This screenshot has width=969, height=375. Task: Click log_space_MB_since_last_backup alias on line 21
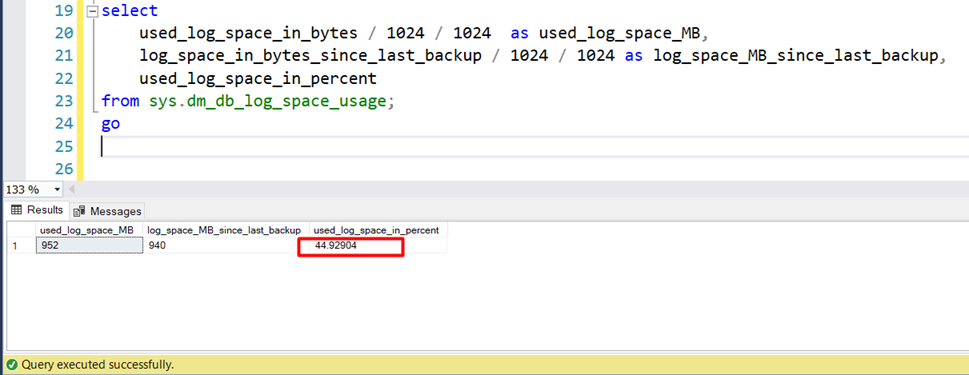click(x=795, y=56)
